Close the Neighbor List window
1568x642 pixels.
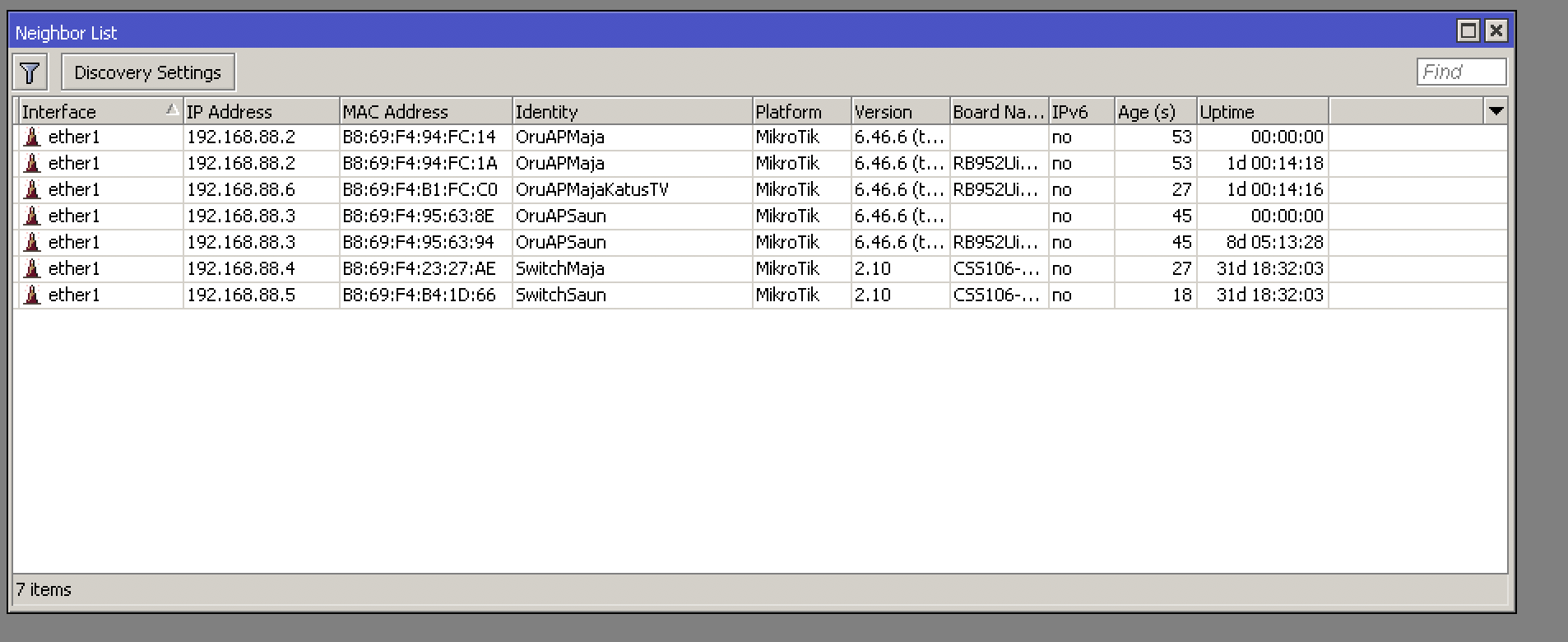tap(1496, 31)
